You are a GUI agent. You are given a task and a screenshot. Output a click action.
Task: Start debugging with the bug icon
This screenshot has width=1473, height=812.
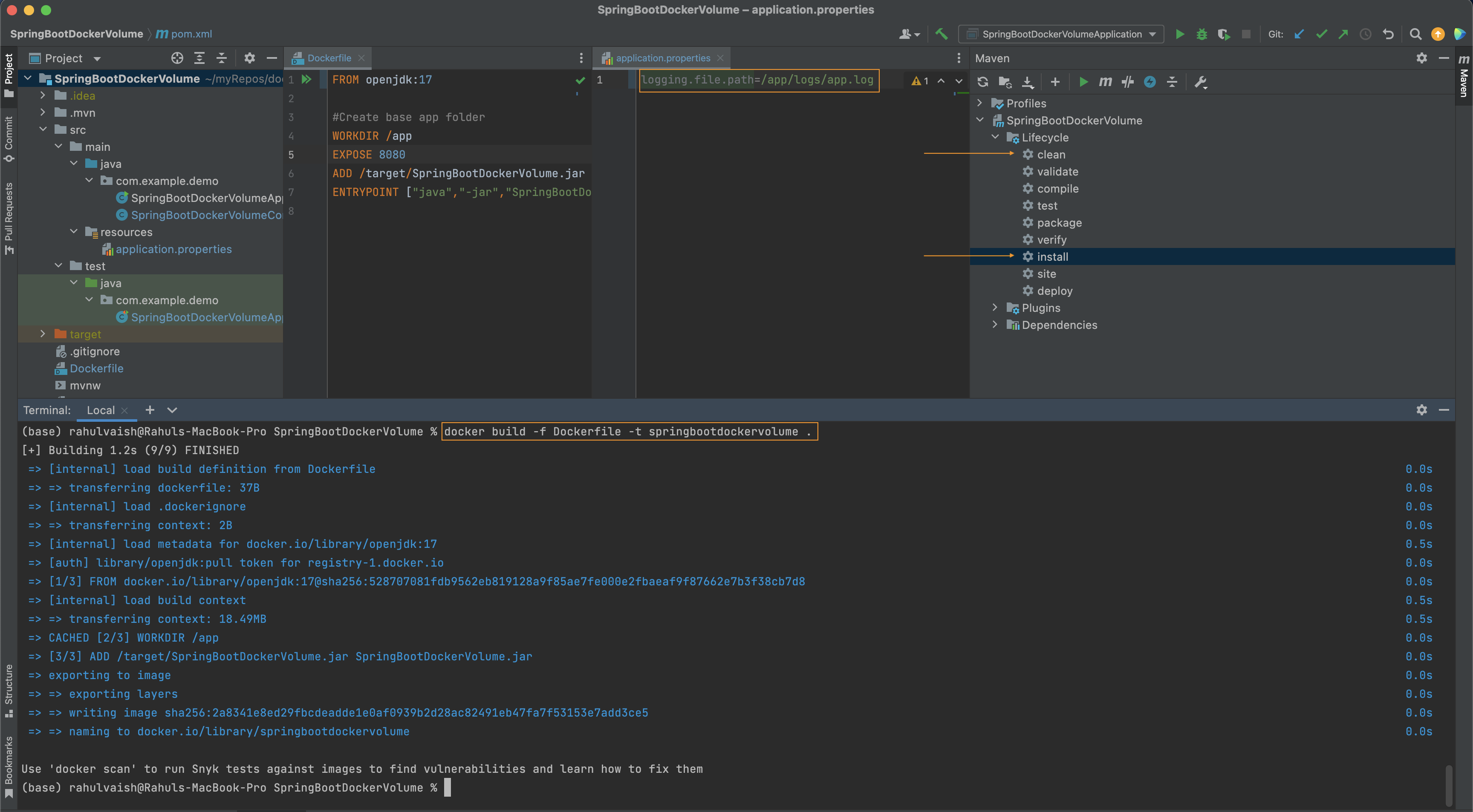pos(1202,34)
